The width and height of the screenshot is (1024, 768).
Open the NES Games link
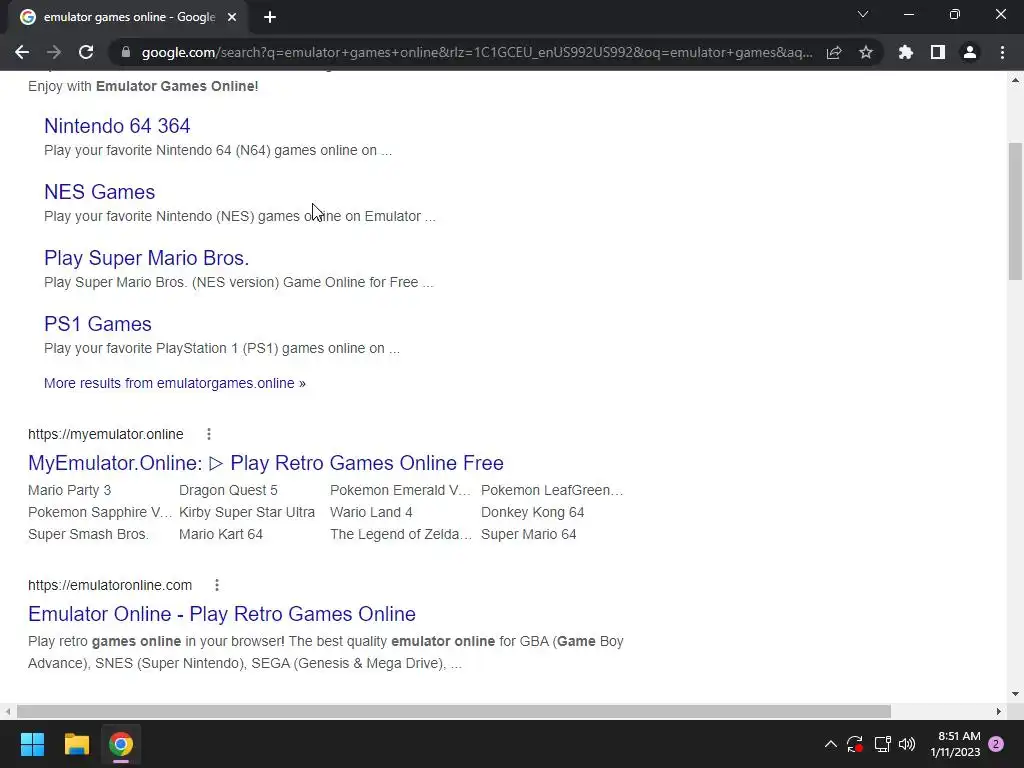click(99, 191)
